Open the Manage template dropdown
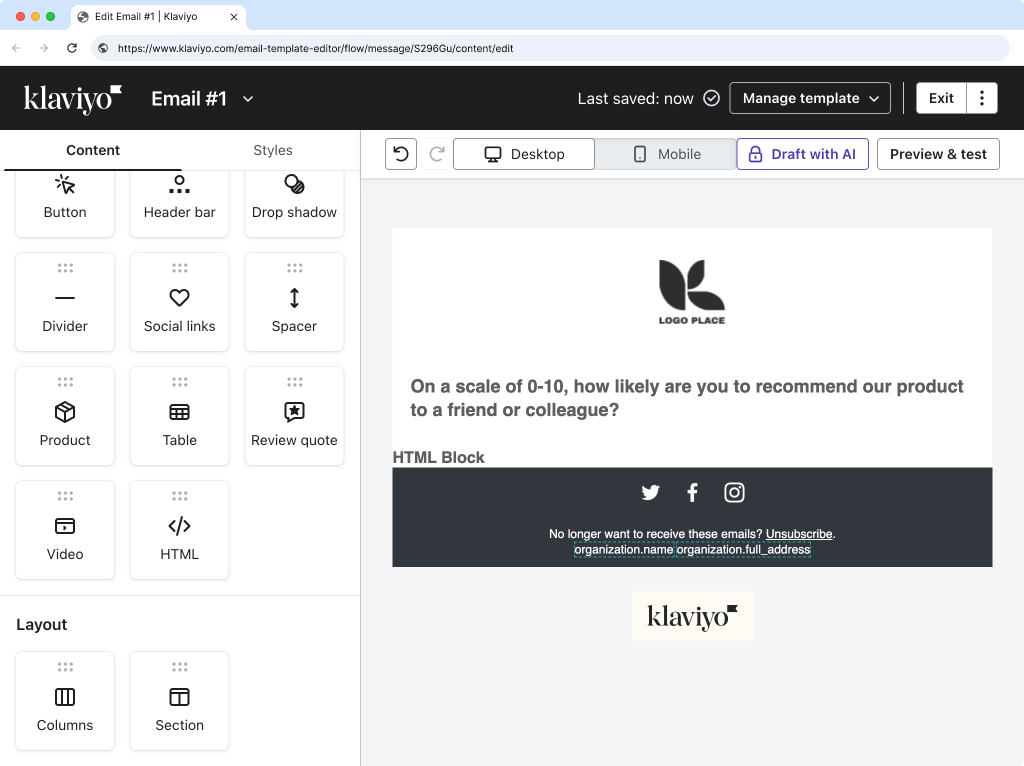Screen dimensions: 1024x766 point(810,98)
